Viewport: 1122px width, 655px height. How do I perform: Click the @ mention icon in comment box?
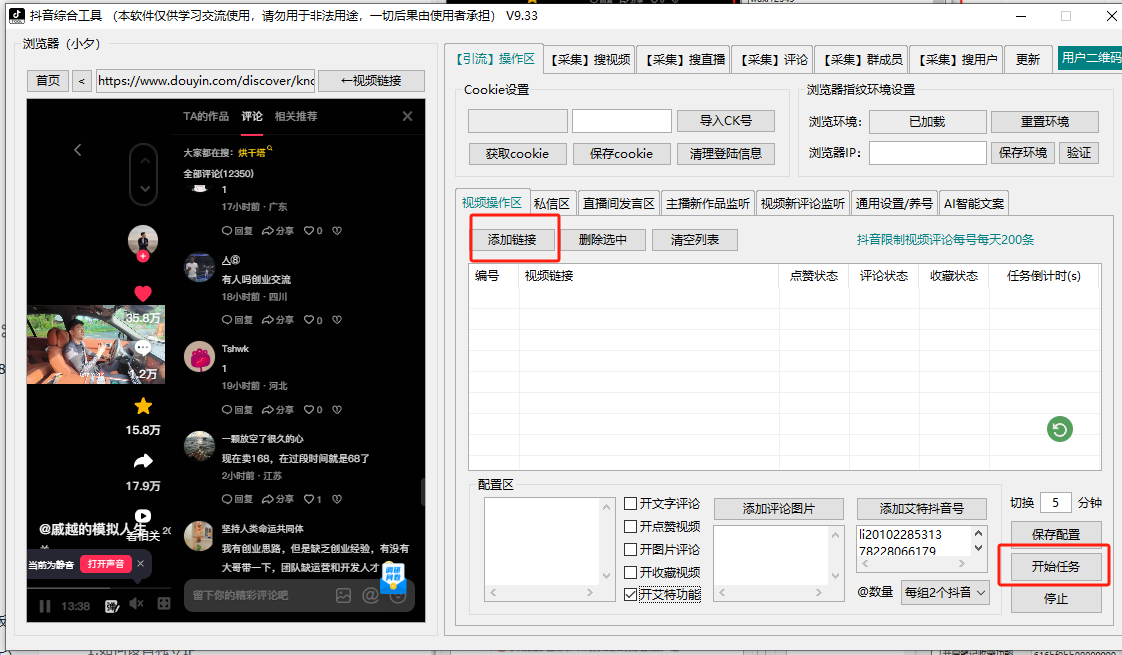click(x=370, y=595)
